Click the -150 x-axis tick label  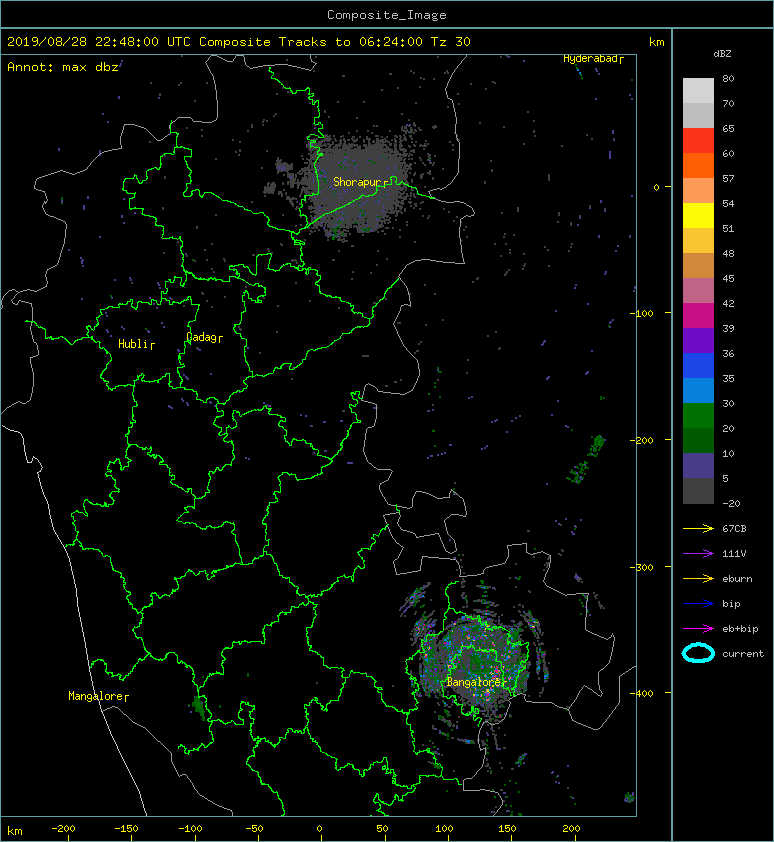(126, 829)
